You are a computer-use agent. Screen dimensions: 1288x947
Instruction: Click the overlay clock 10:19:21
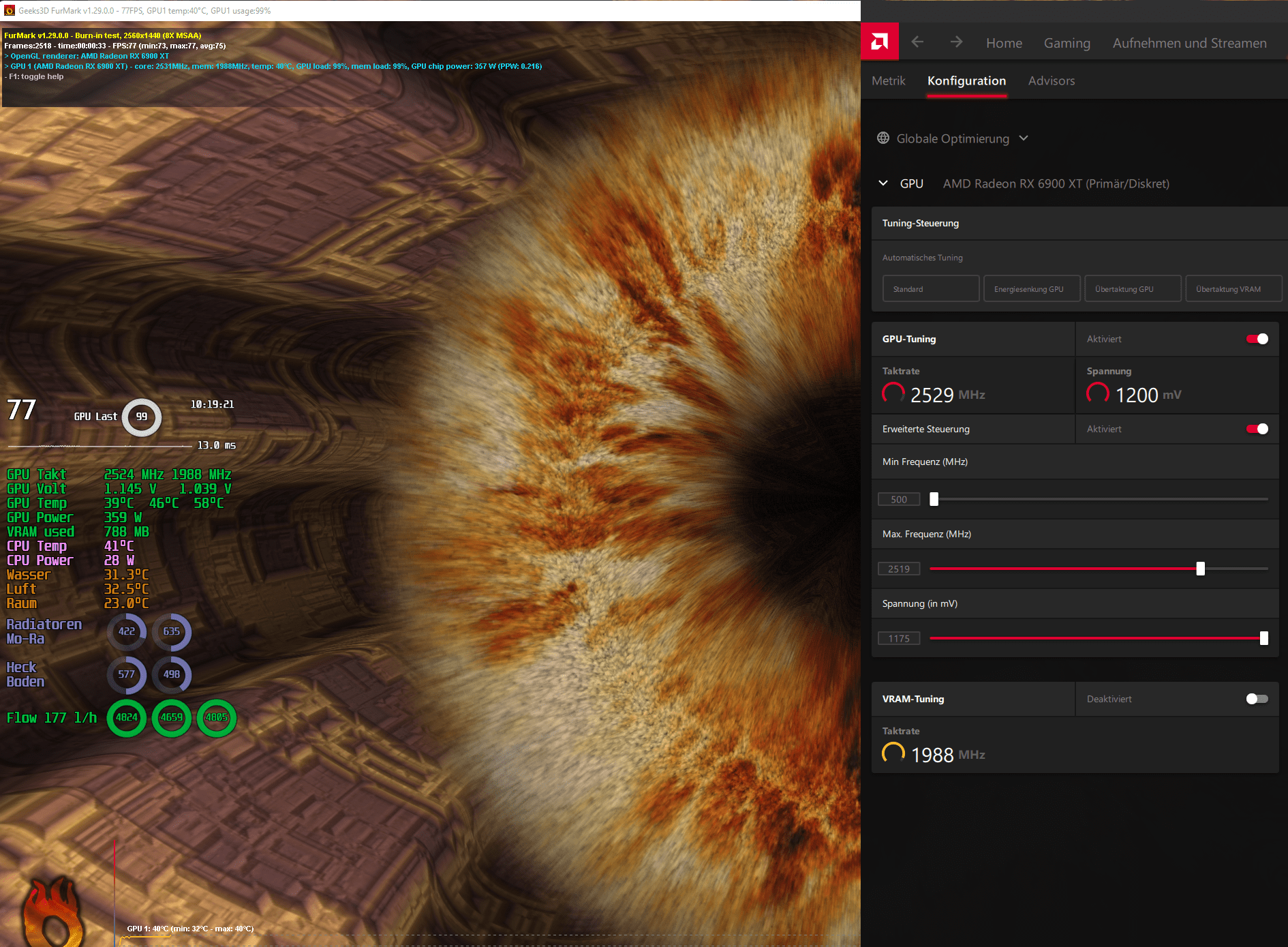(x=212, y=404)
